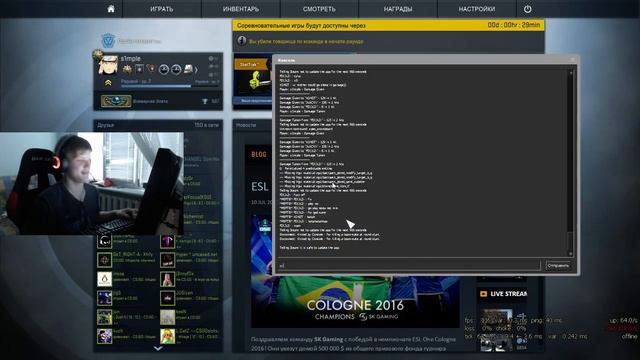Select the third pin badge on profile
The height and width of the screenshot is (360, 640).
(x=151, y=69)
